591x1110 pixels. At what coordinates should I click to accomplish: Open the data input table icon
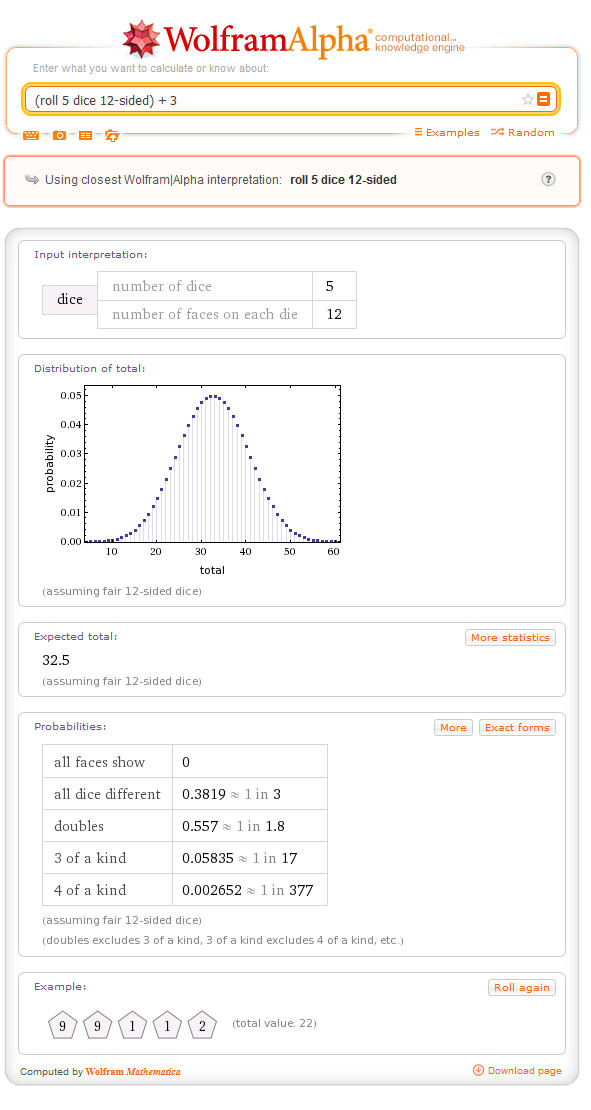point(84,134)
